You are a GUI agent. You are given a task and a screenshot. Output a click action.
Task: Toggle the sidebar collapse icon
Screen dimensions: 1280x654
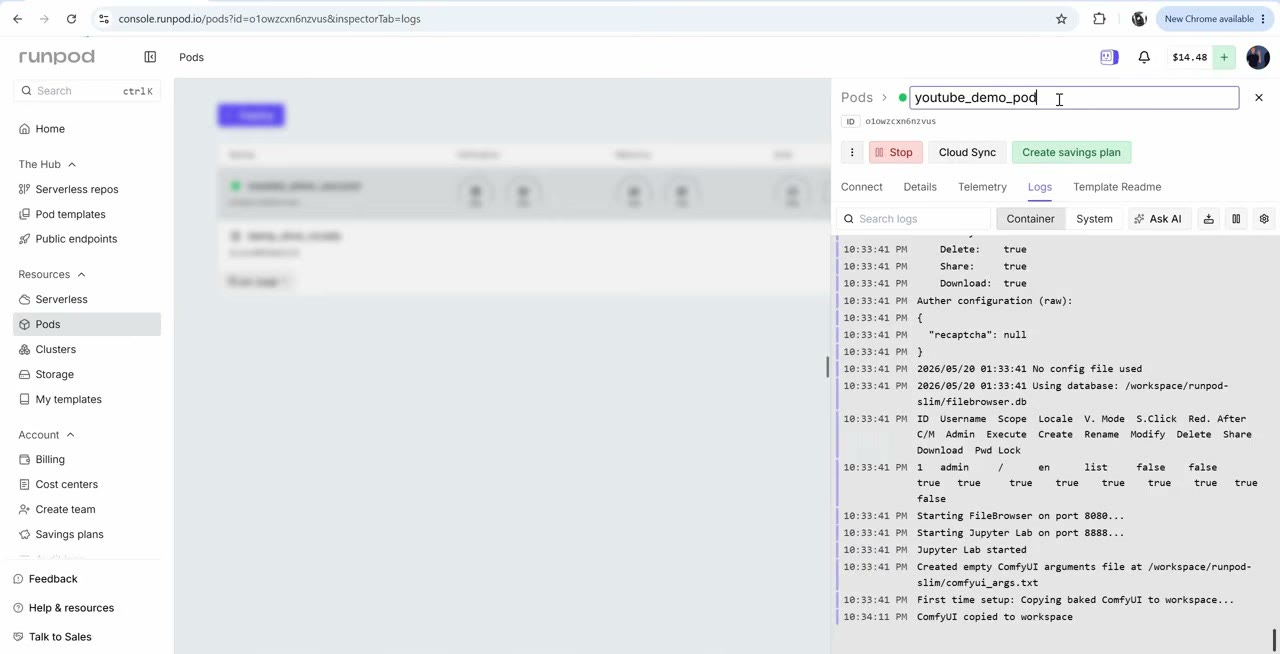click(150, 57)
